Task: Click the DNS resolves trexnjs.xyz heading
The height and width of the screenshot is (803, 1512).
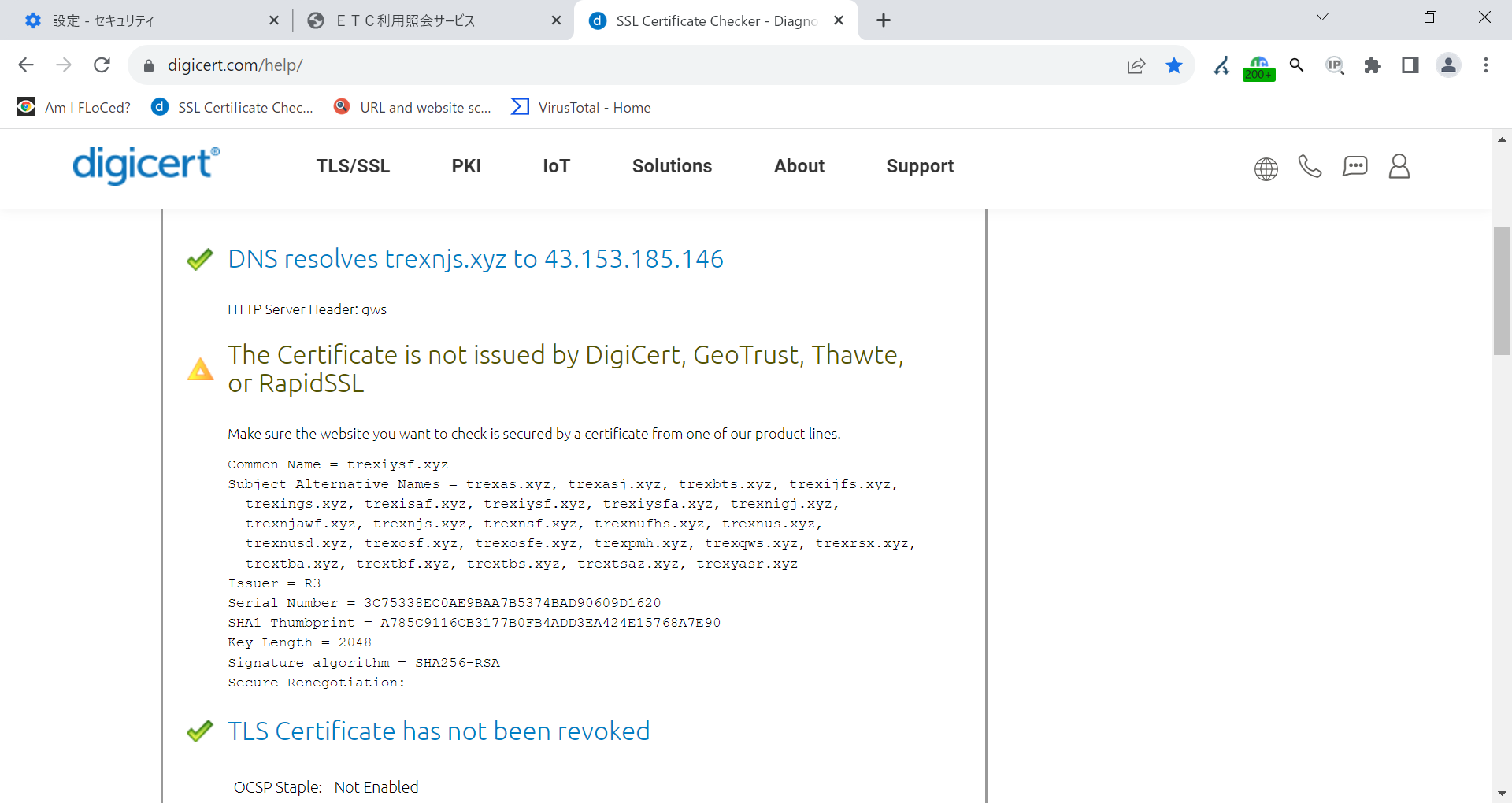Action: pyautogui.click(x=475, y=259)
